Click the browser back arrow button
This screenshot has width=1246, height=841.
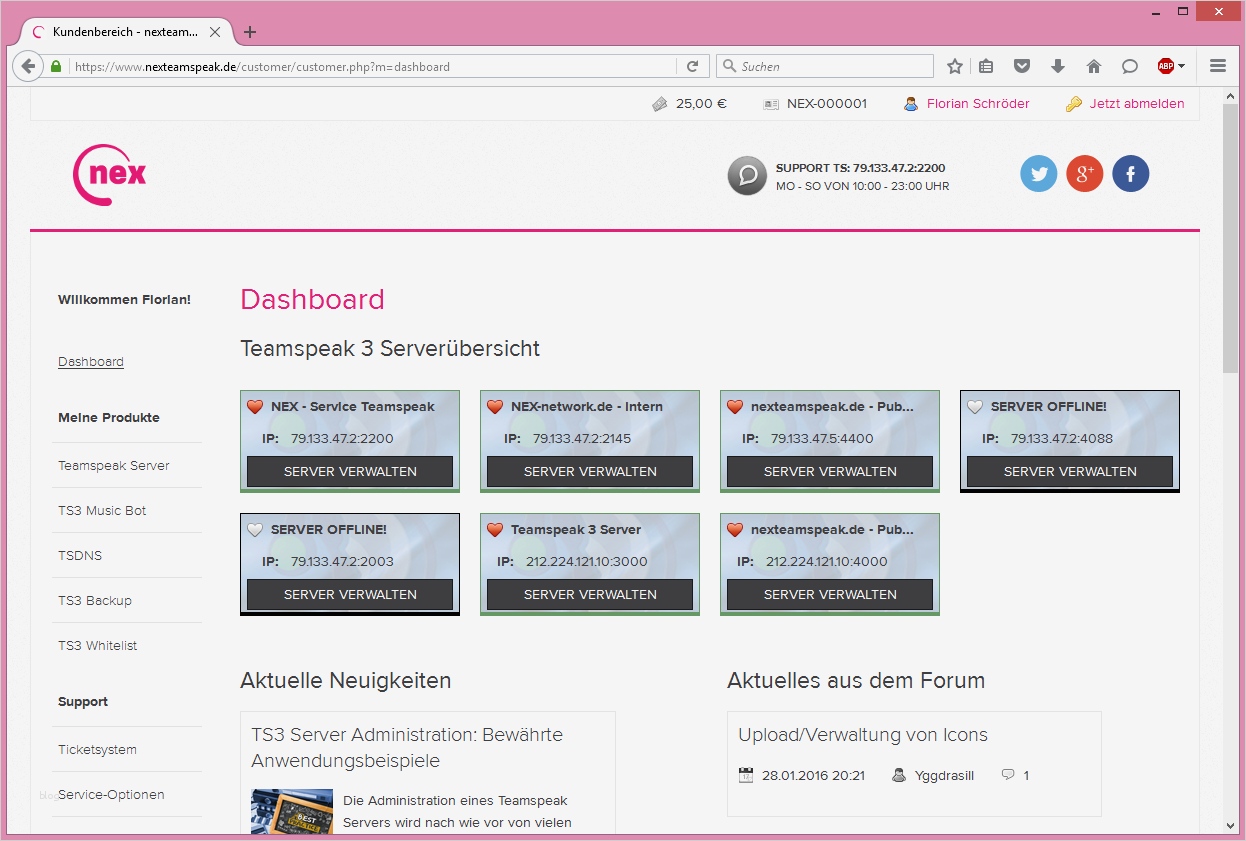coord(28,67)
